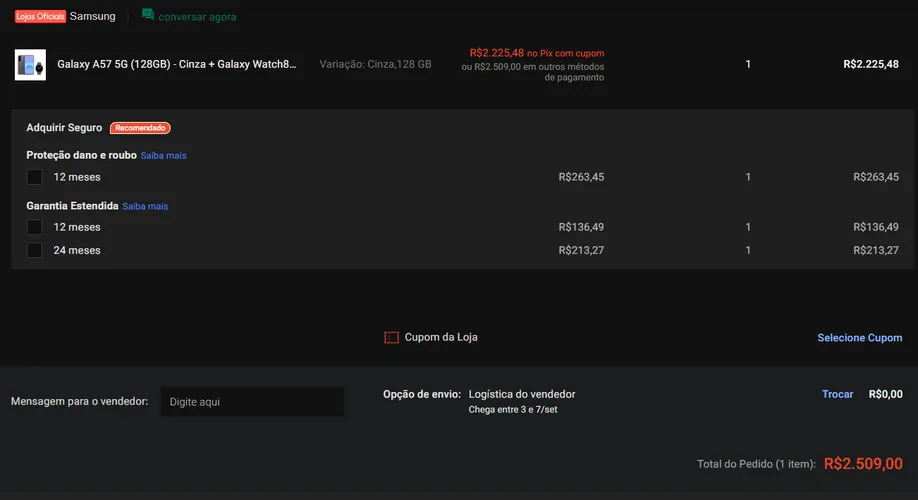
Task: Click the green chat bubble icon
Action: 148,15
